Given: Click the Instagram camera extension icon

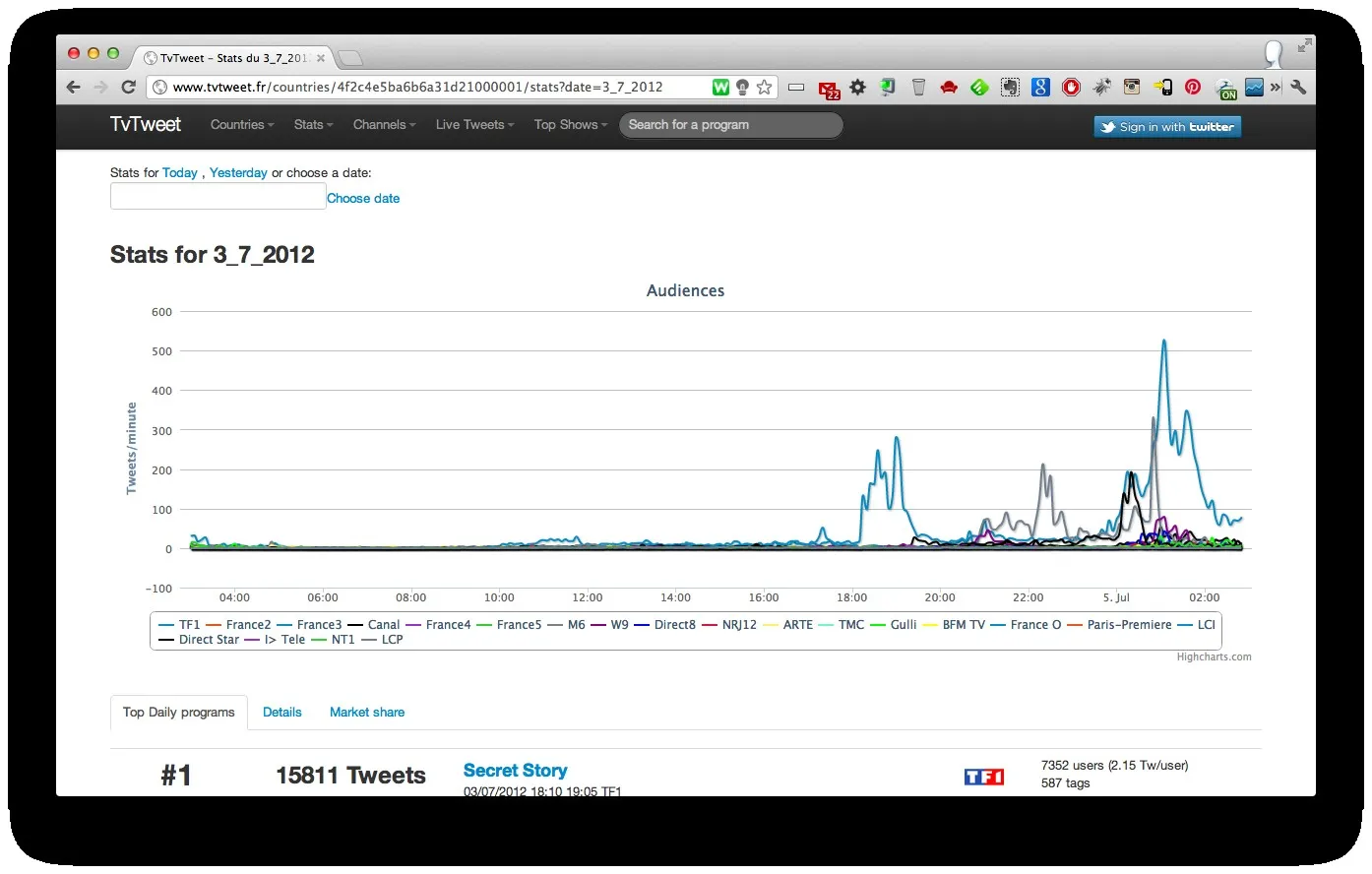Looking at the screenshot, I should tap(1132, 88).
